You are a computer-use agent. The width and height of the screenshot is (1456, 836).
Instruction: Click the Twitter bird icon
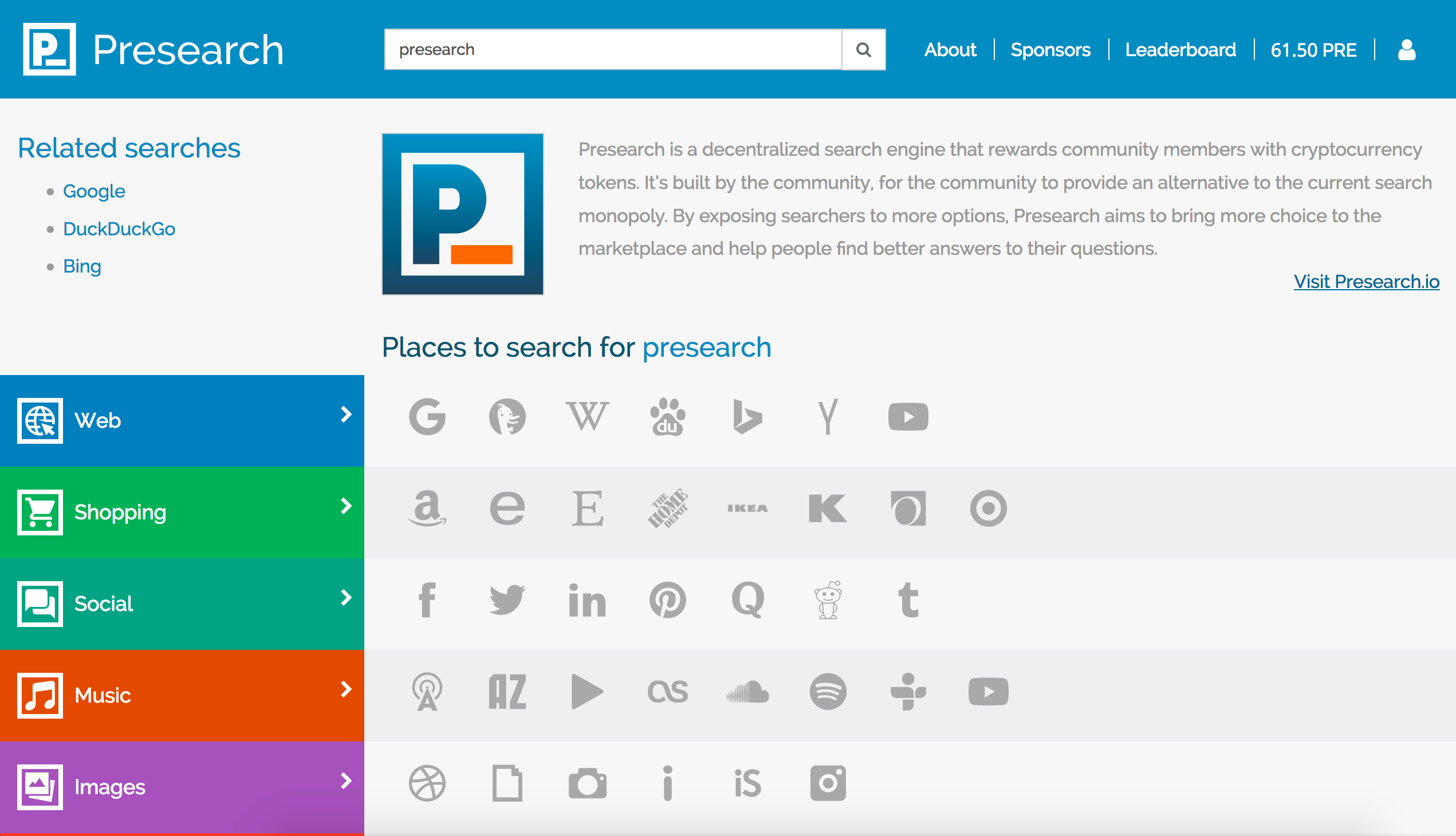click(507, 600)
